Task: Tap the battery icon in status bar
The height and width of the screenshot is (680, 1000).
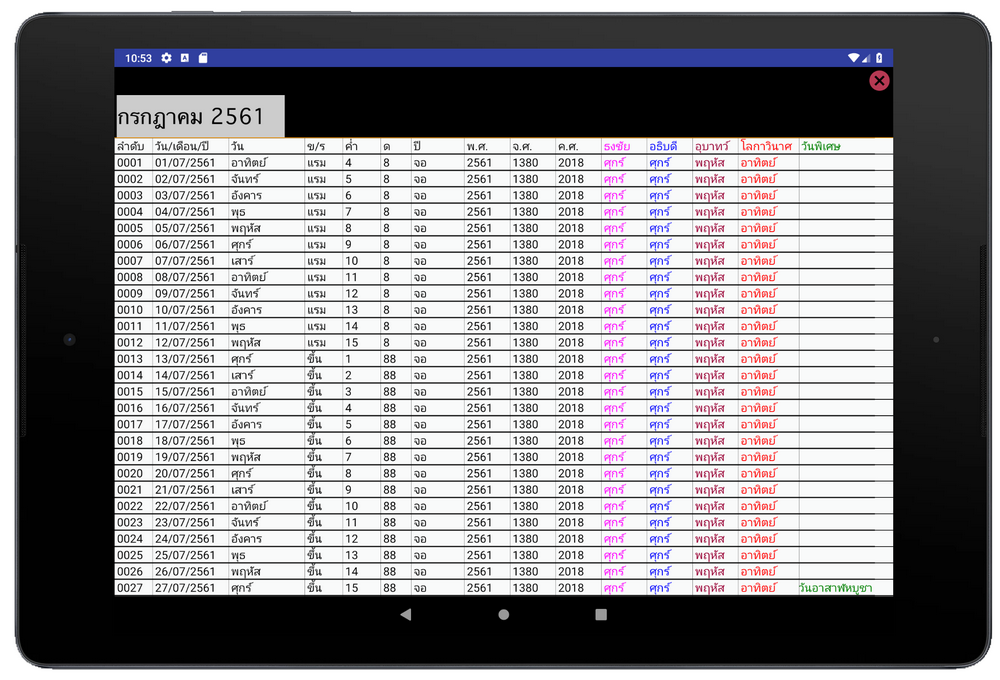Action: (879, 58)
